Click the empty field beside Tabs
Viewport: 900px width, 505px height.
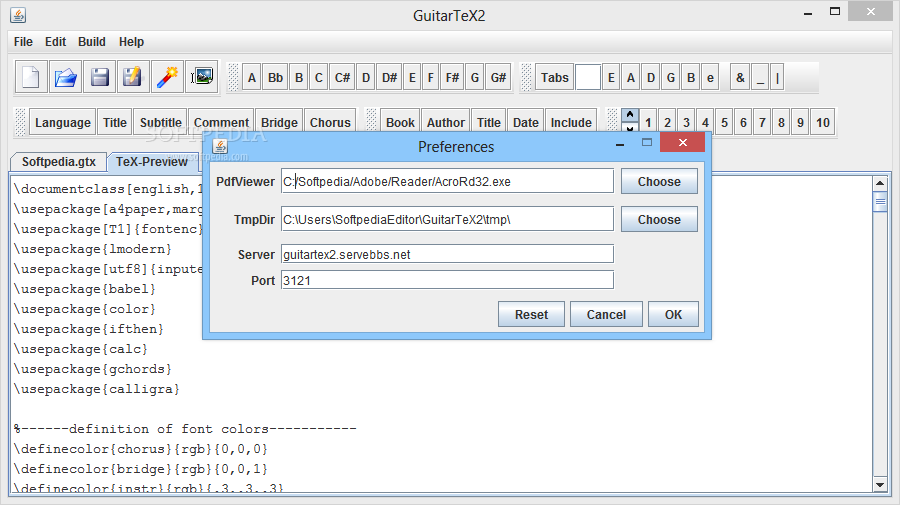point(588,77)
